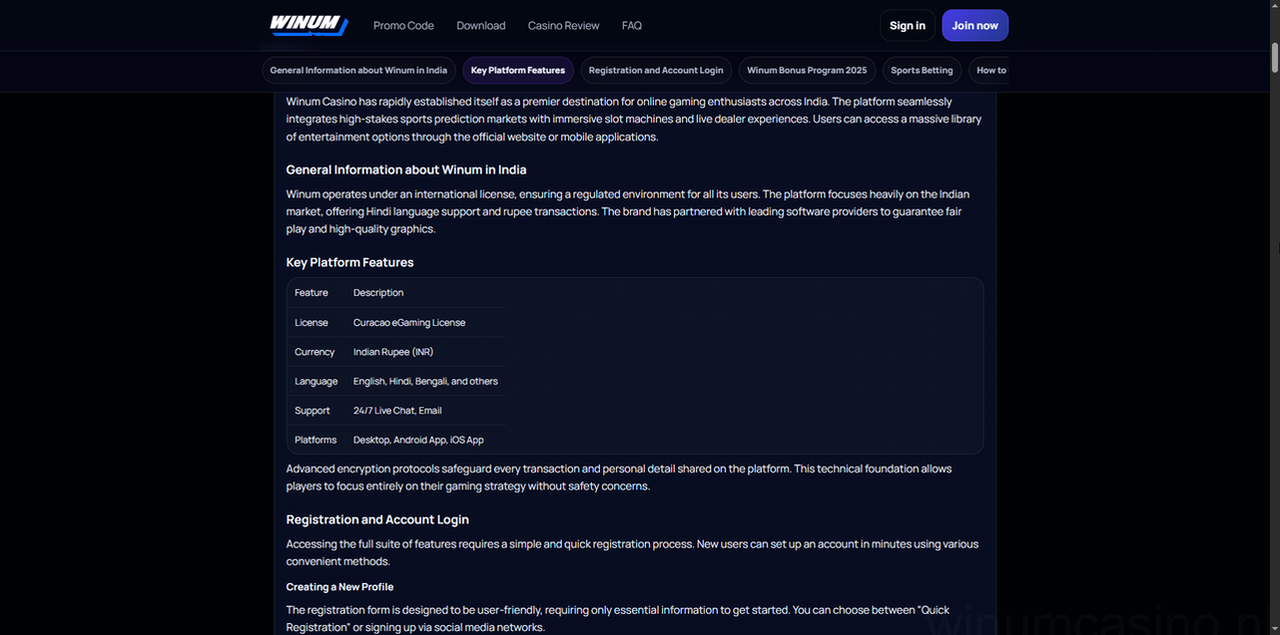
Task: Click the Registration and Account Login heading
Action: coord(377,520)
